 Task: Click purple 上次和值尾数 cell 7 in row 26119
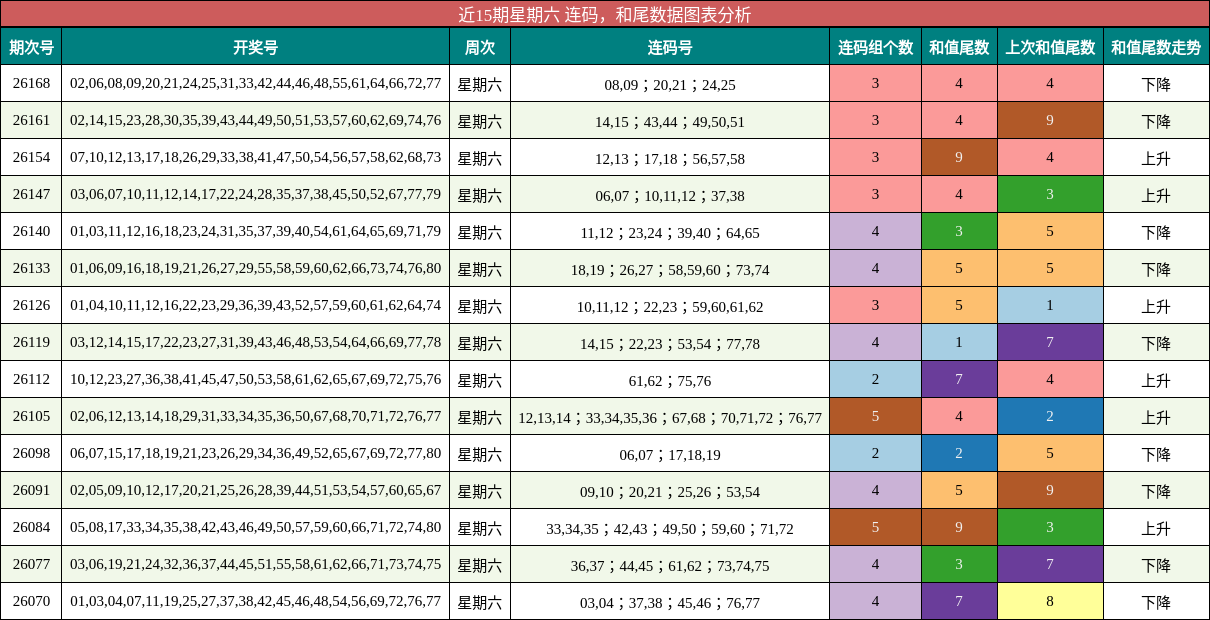(x=1050, y=342)
